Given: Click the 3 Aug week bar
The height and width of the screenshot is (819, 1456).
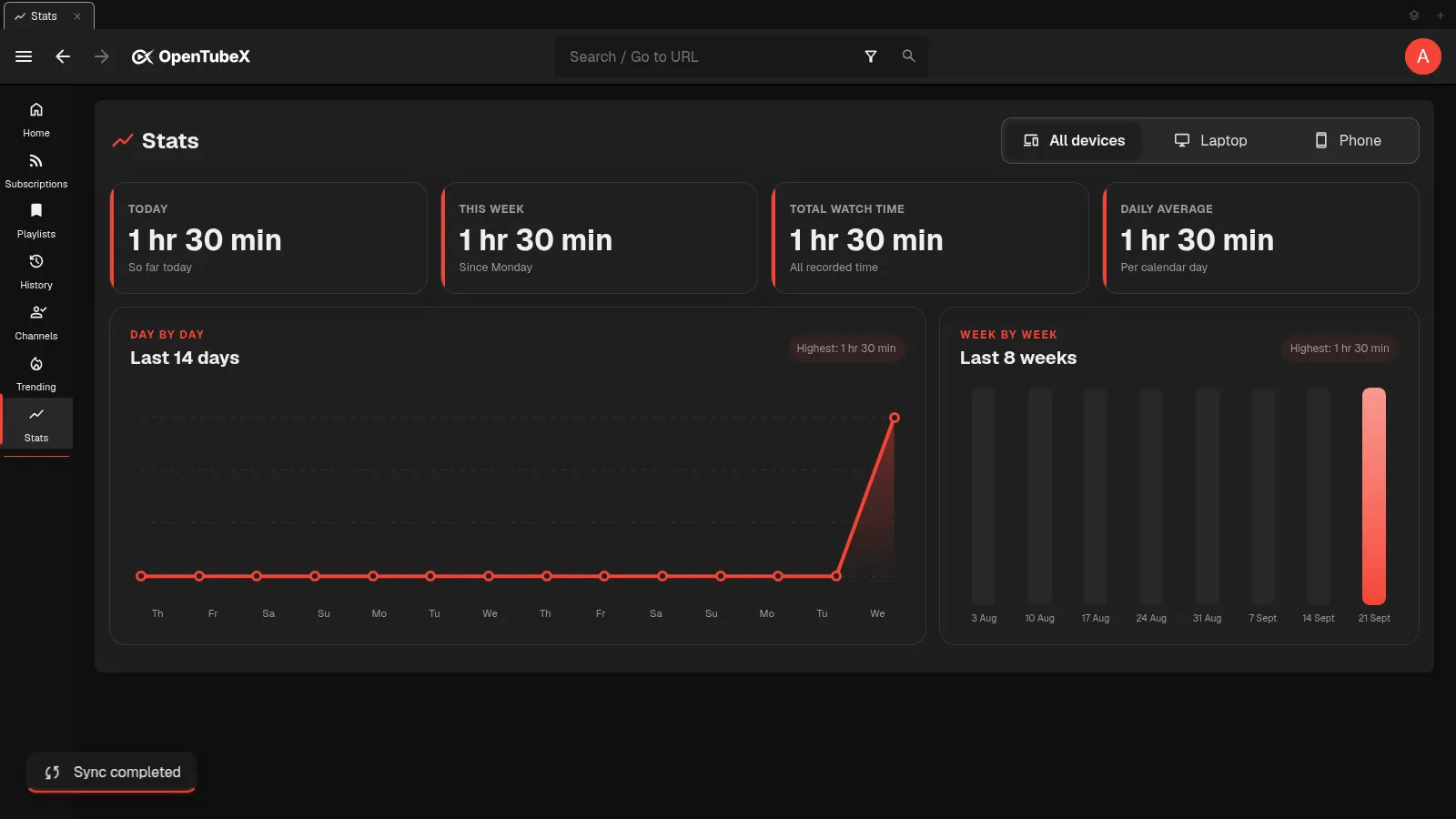Looking at the screenshot, I should tap(984, 496).
